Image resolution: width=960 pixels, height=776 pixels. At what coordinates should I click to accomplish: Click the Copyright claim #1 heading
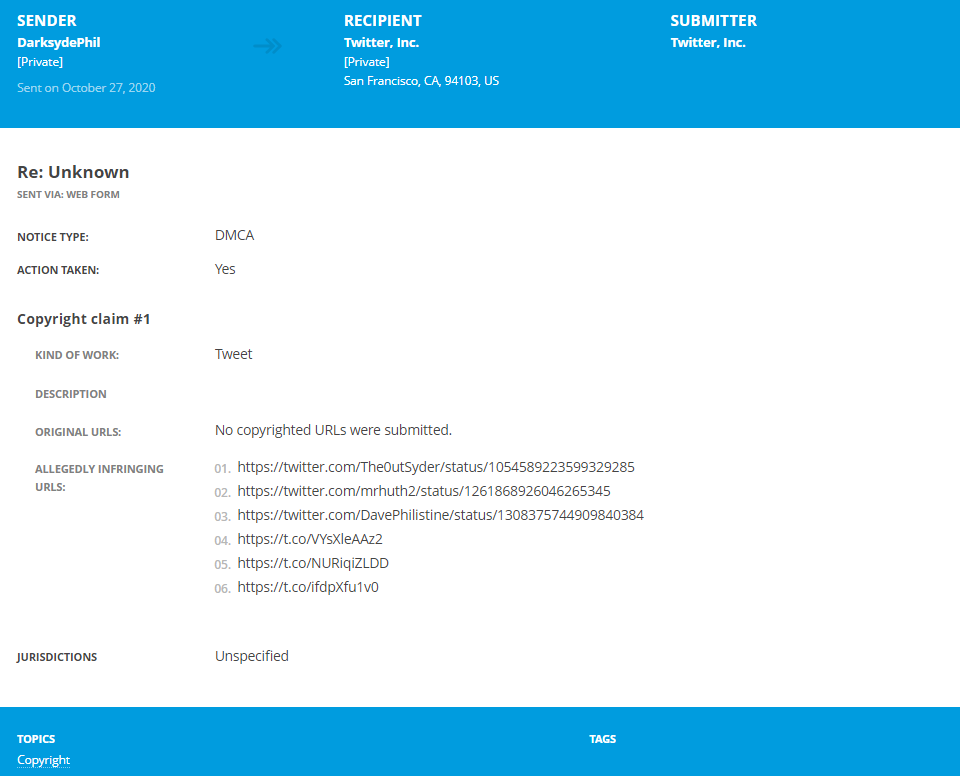coord(83,319)
